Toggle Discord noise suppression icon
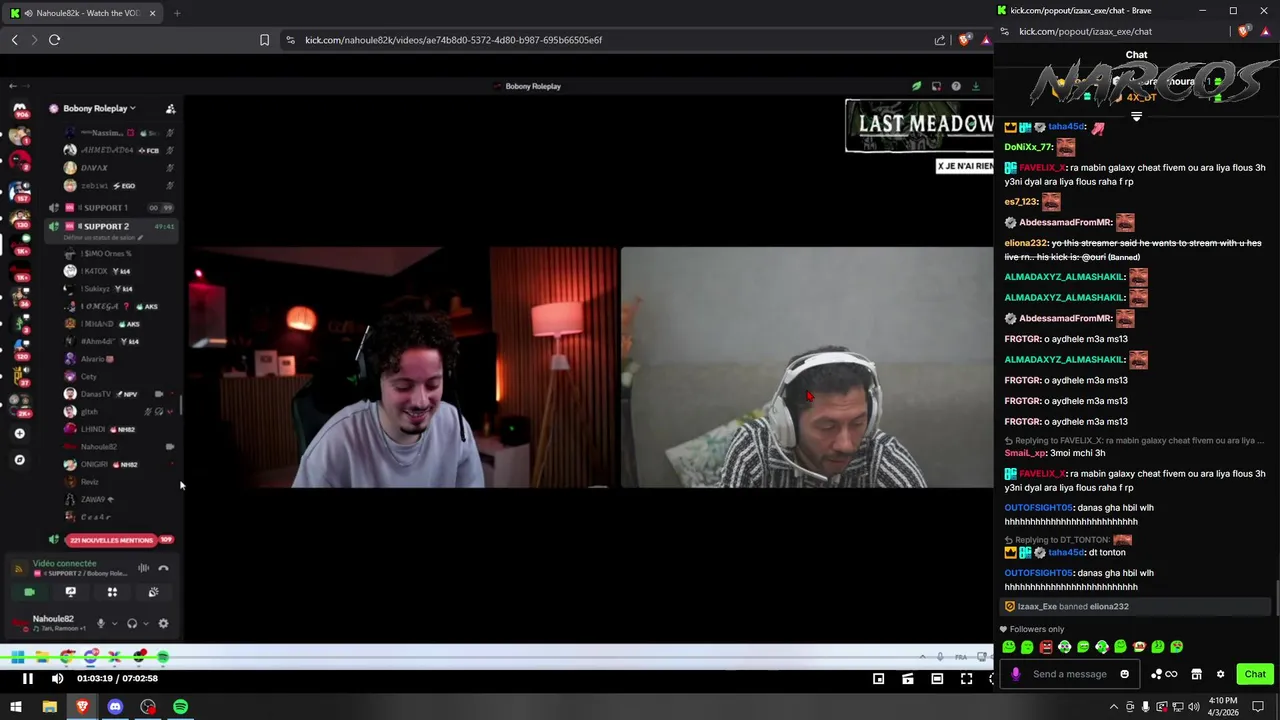The width and height of the screenshot is (1280, 720). (x=143, y=568)
